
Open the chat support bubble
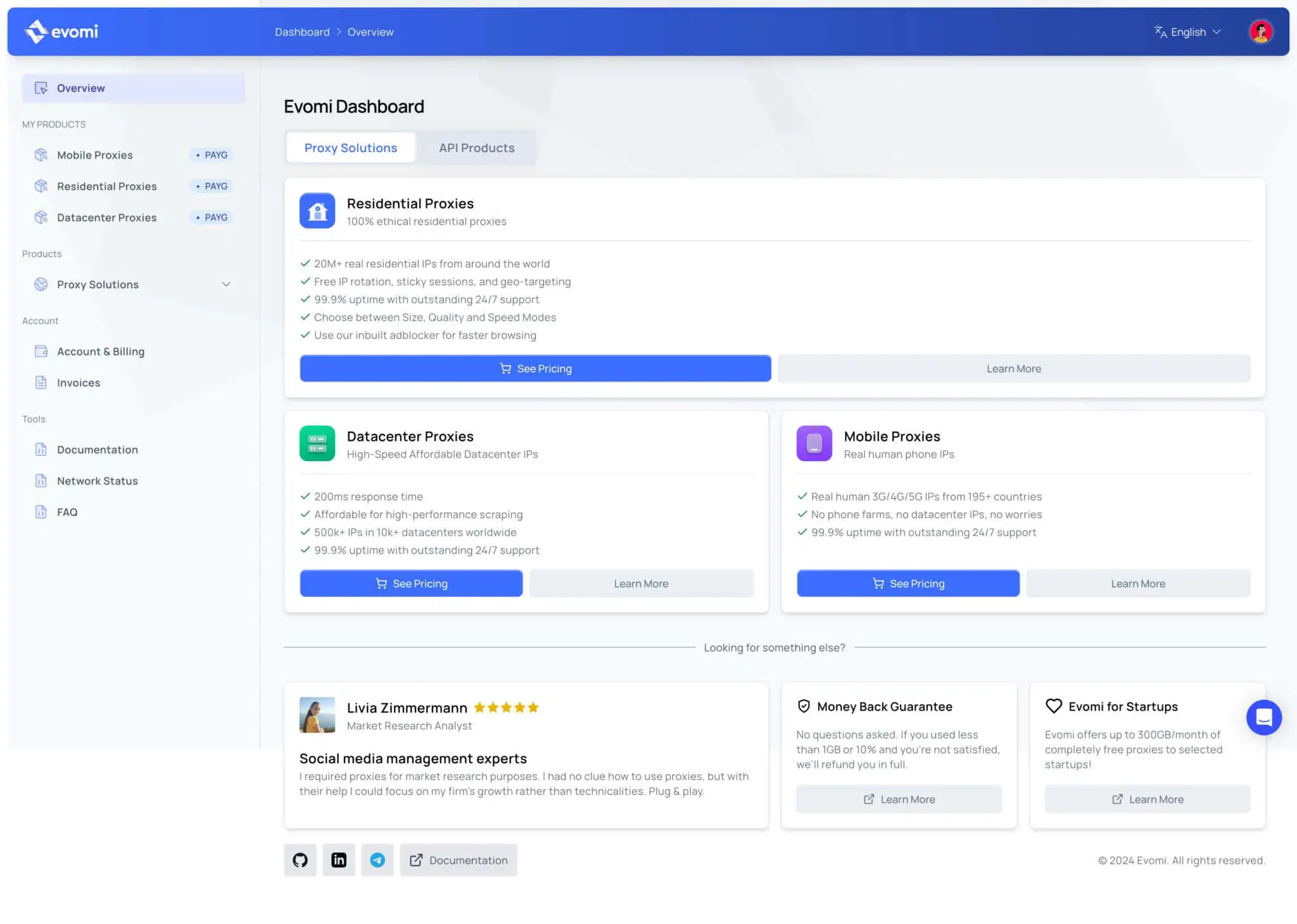click(1263, 717)
